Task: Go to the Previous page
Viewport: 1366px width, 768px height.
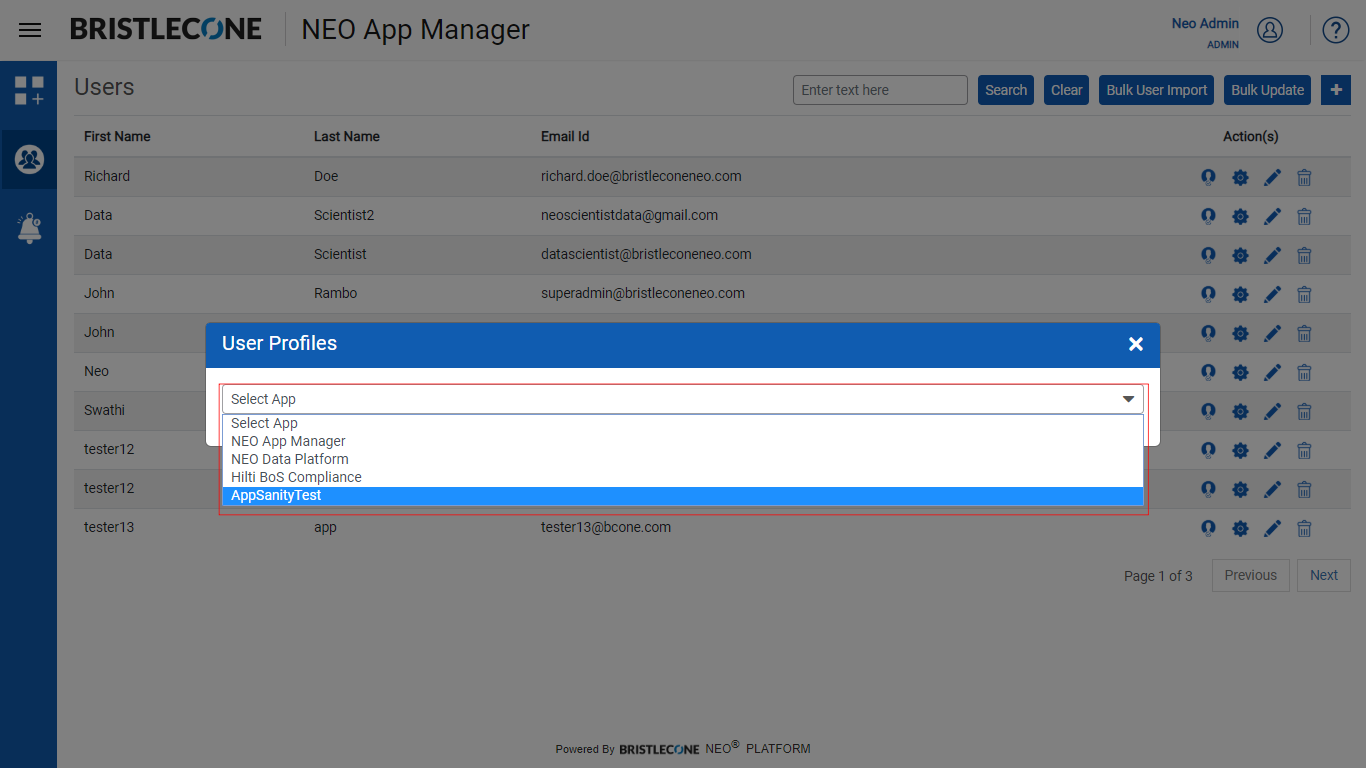Action: pyautogui.click(x=1251, y=575)
